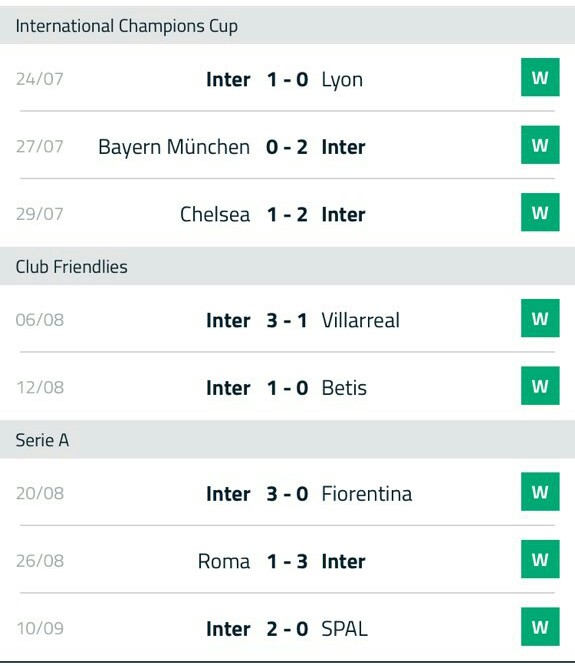Open the International Champions Cup section header

click(288, 25)
